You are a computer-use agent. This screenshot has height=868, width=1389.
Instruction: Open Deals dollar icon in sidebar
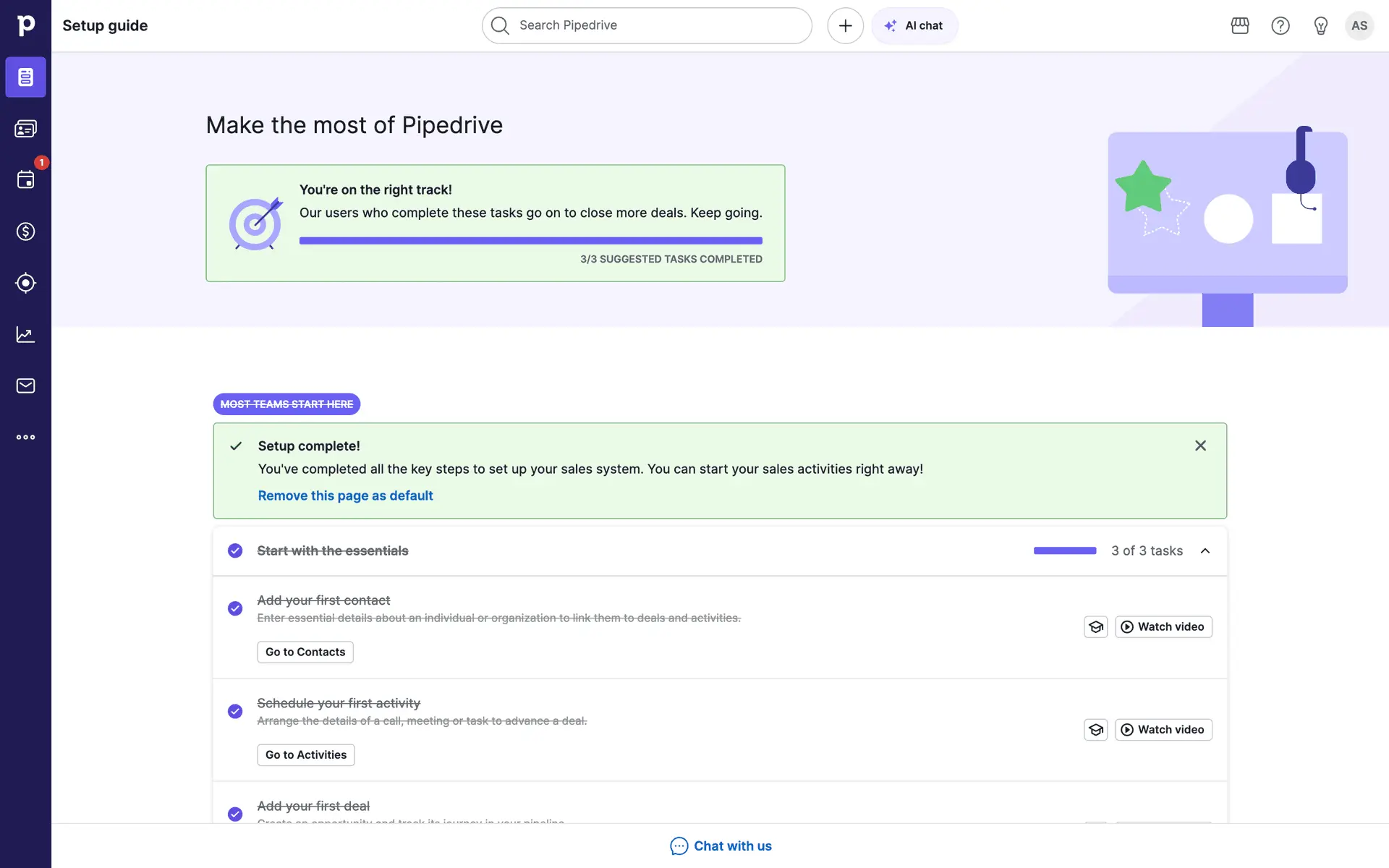(x=25, y=231)
